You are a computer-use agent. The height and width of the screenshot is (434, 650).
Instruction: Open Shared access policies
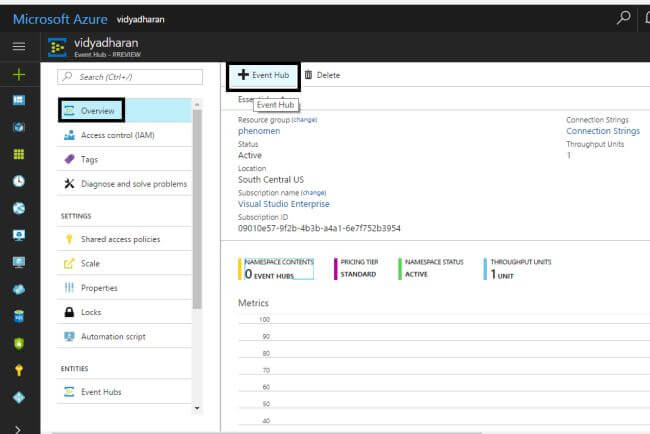(x=124, y=239)
